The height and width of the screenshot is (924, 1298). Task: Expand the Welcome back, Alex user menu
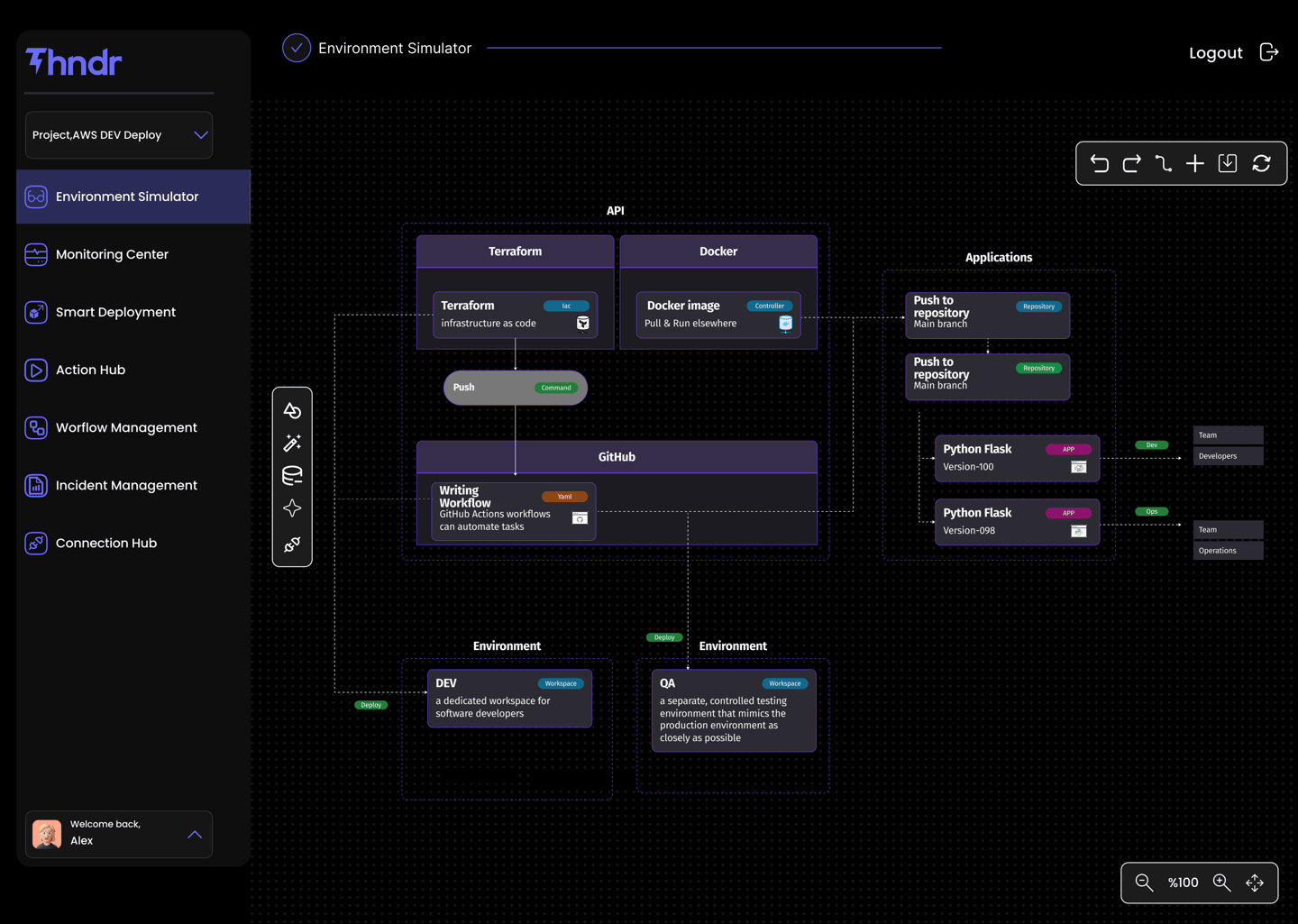tap(119, 834)
